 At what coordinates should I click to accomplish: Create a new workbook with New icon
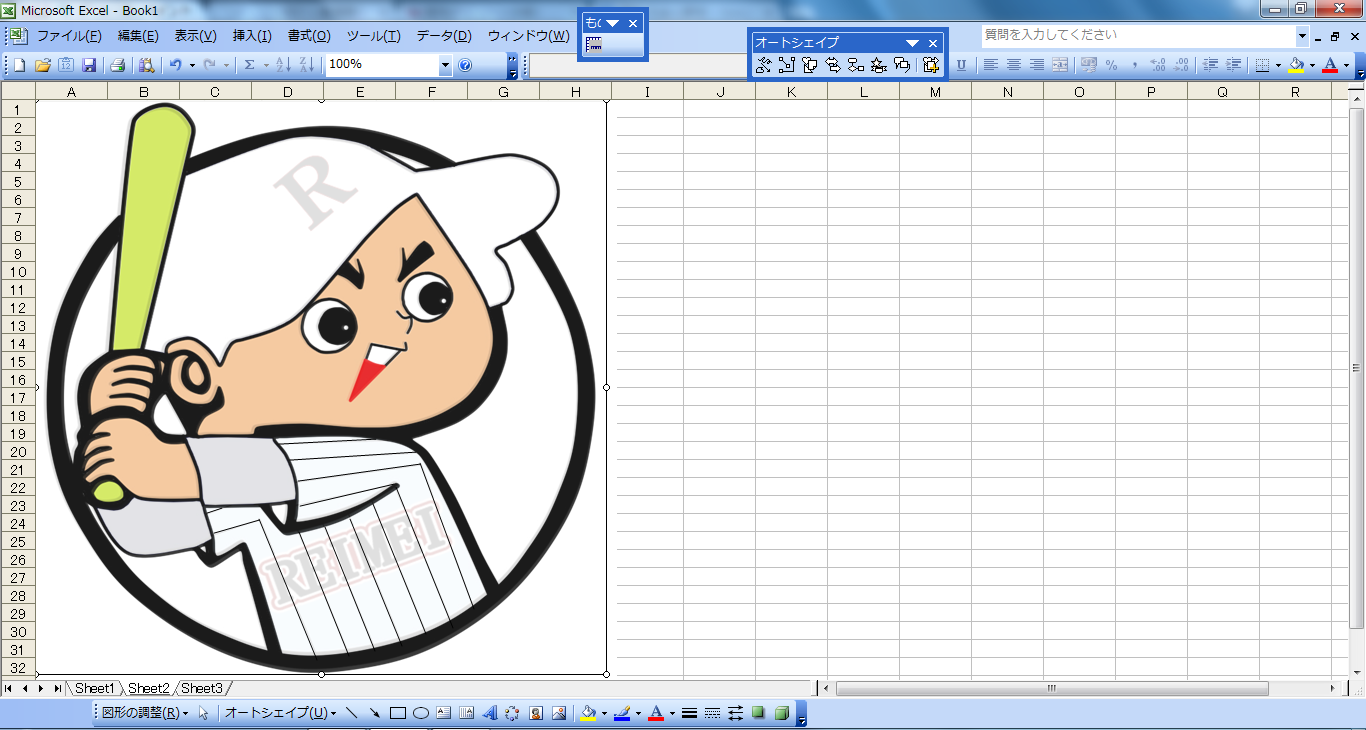click(x=19, y=65)
